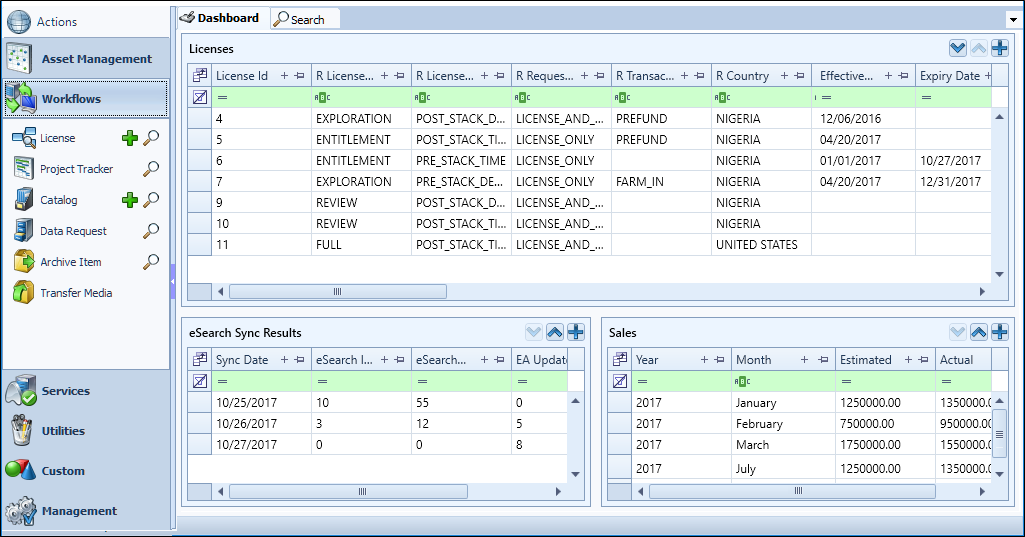
Task: Click eSearch horizontal scrollbar thumb
Action: tap(348, 491)
